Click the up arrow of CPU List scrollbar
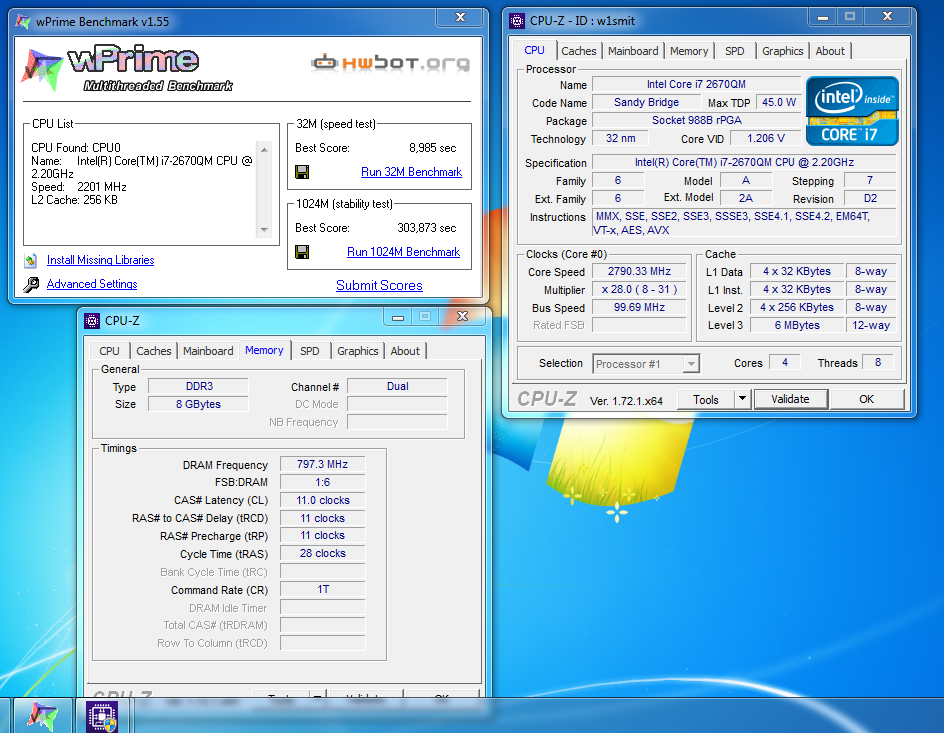 (264, 149)
